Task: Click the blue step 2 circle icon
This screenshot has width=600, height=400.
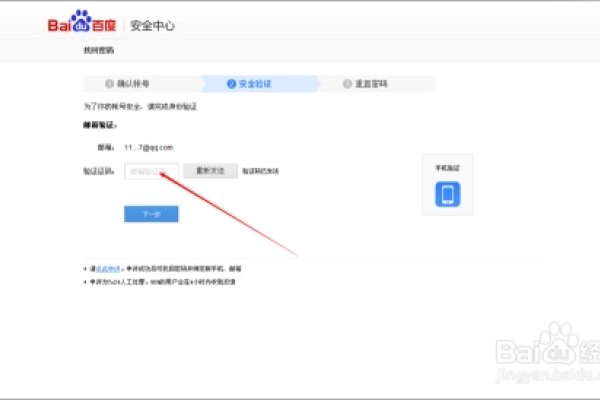Action: (231, 83)
